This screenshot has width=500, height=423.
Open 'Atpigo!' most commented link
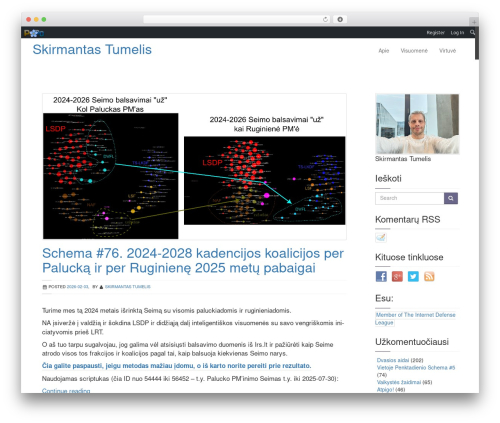[385, 389]
